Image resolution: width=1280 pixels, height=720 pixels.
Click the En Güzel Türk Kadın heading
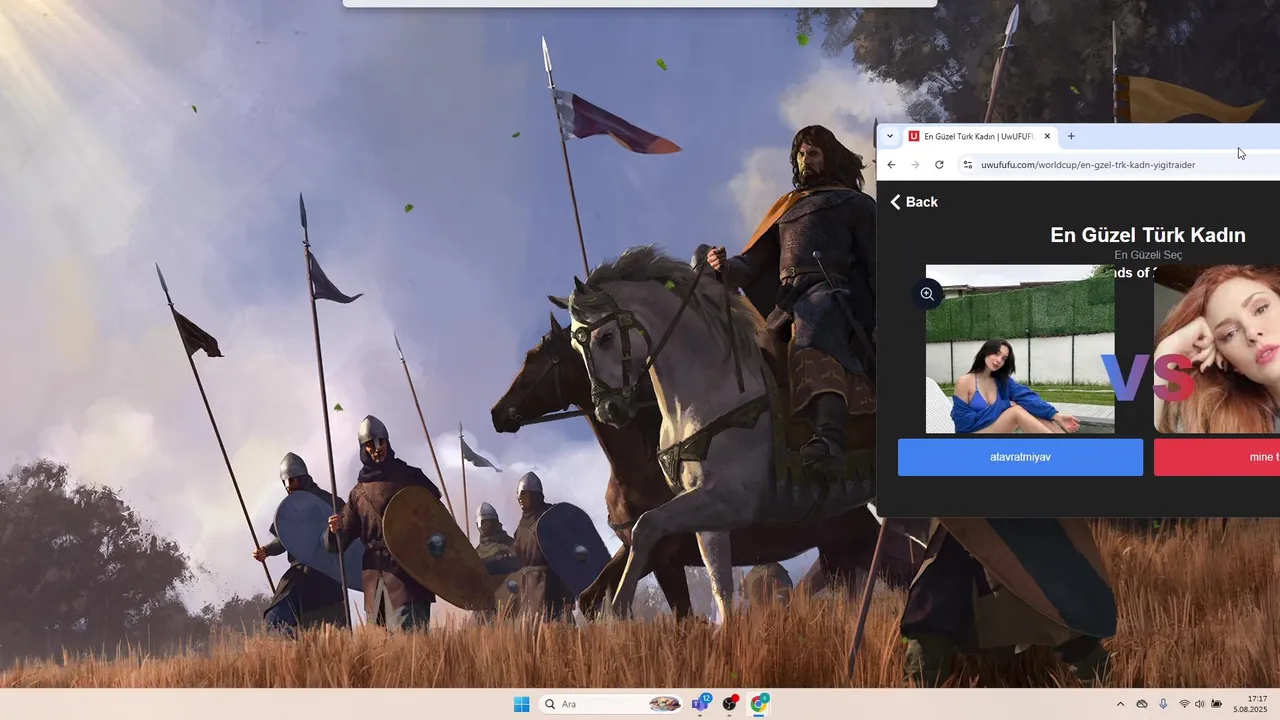(x=1148, y=235)
